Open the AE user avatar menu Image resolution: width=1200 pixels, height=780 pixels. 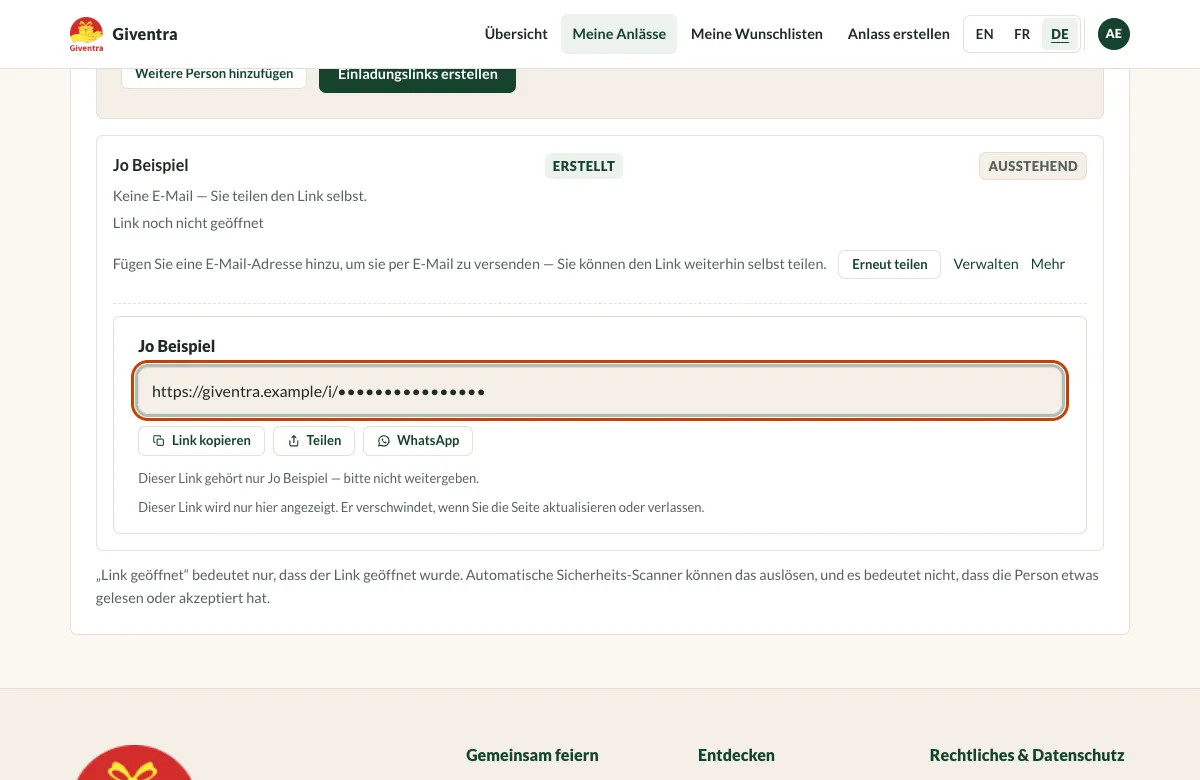click(x=1114, y=34)
